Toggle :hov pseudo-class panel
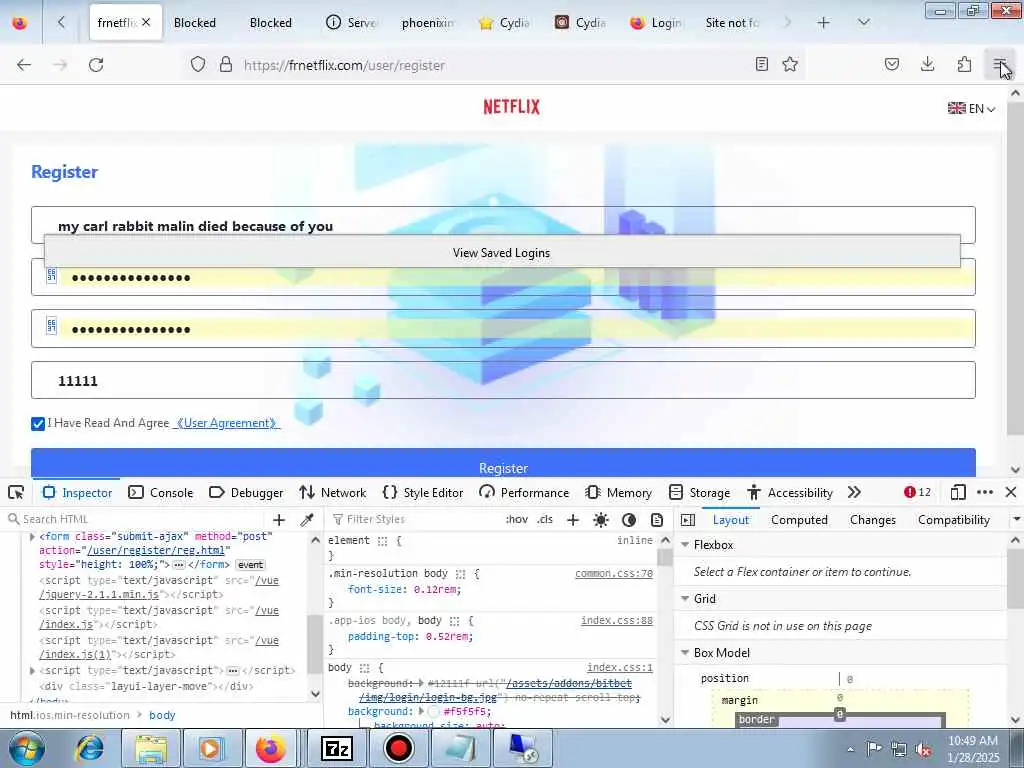 point(517,520)
